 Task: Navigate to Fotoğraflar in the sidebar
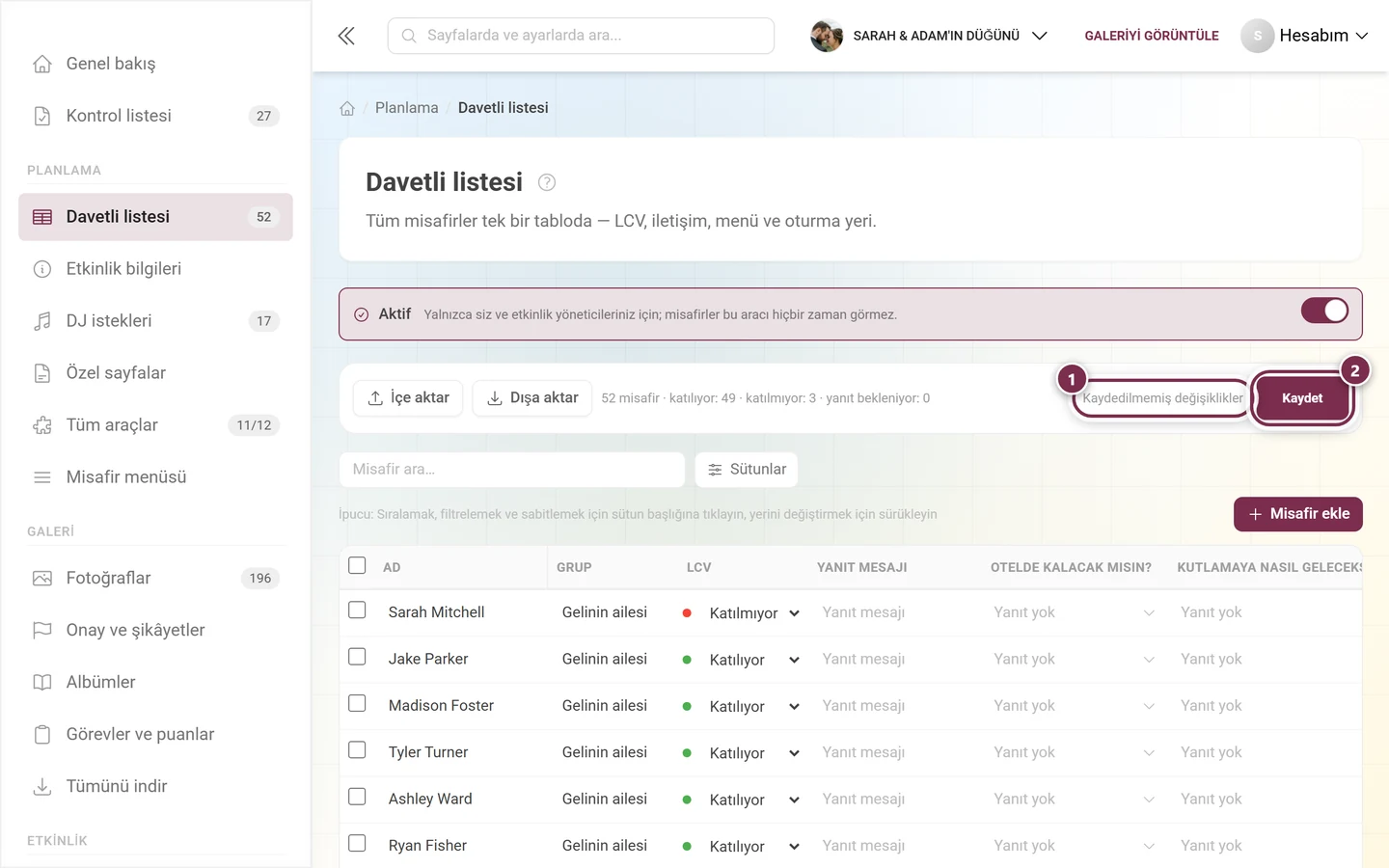point(155,579)
